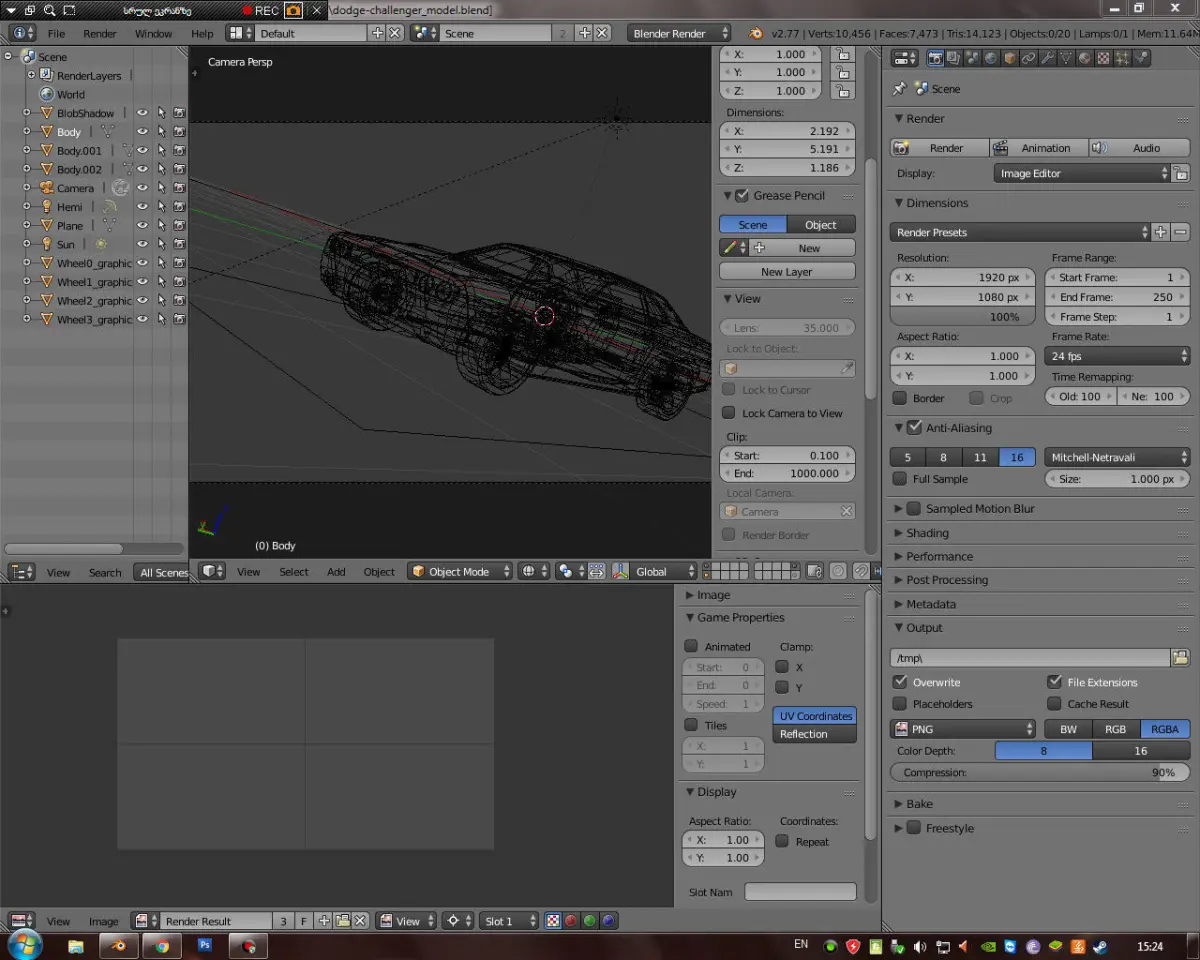Open Photoshop from the Windows taskbar
This screenshot has height=960, width=1200.
(x=205, y=945)
